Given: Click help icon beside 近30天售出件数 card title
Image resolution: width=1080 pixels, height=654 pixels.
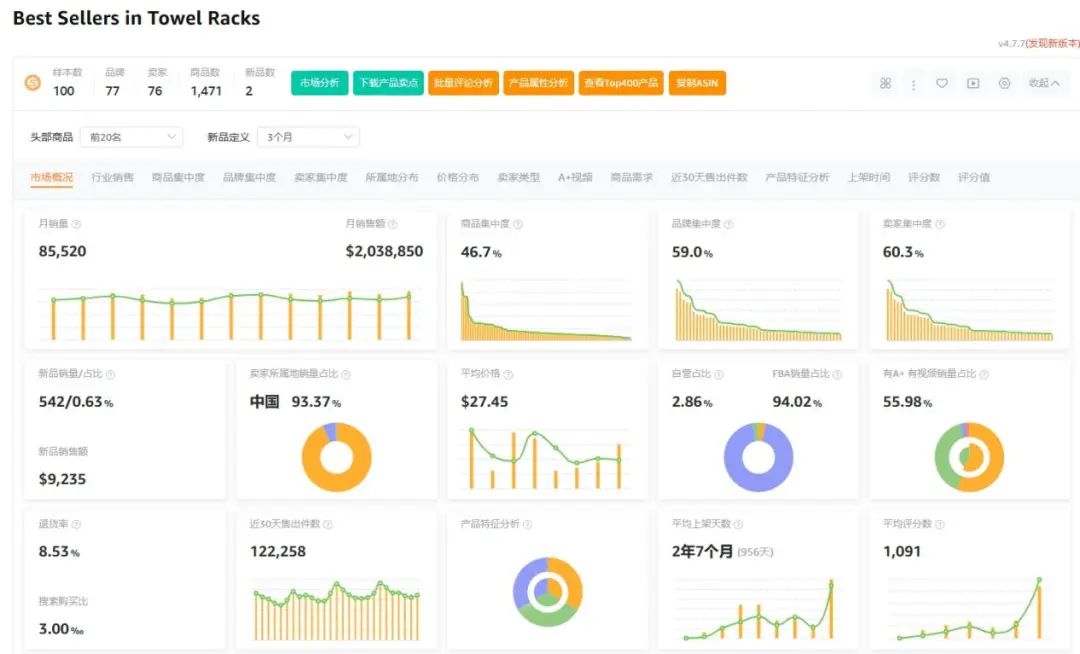Looking at the screenshot, I should (328, 525).
